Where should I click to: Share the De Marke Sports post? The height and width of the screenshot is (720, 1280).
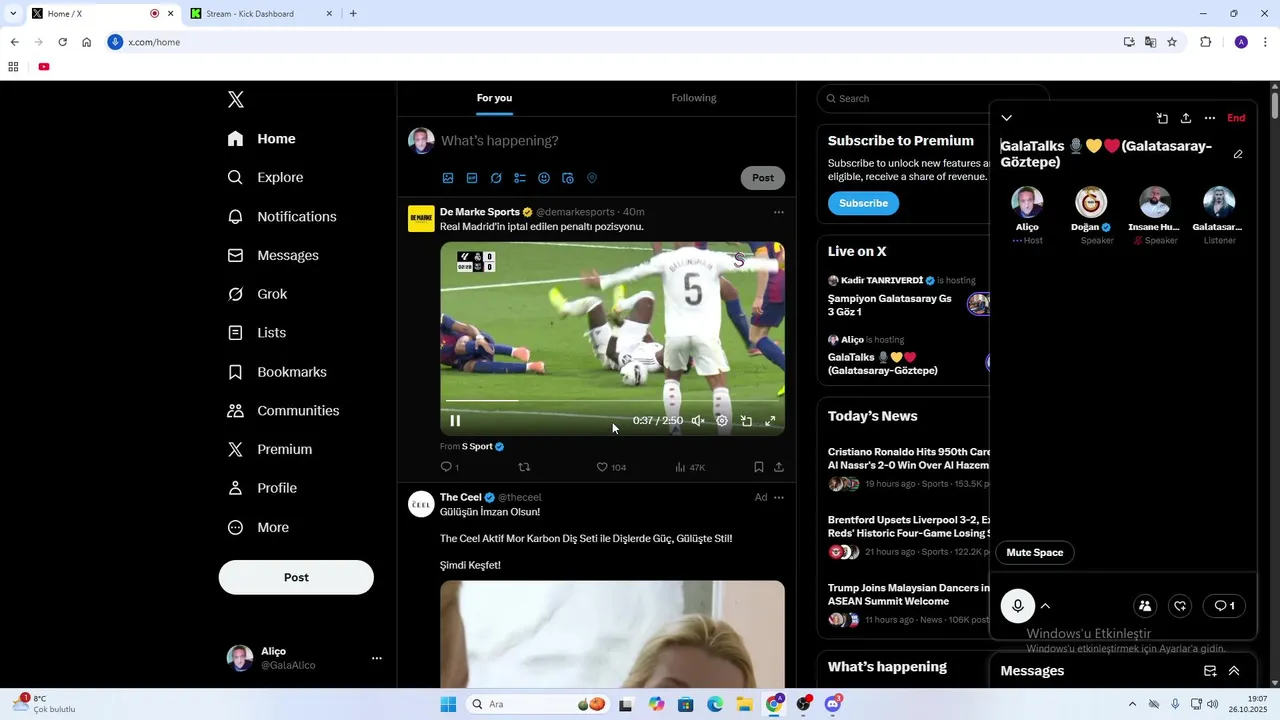click(779, 467)
